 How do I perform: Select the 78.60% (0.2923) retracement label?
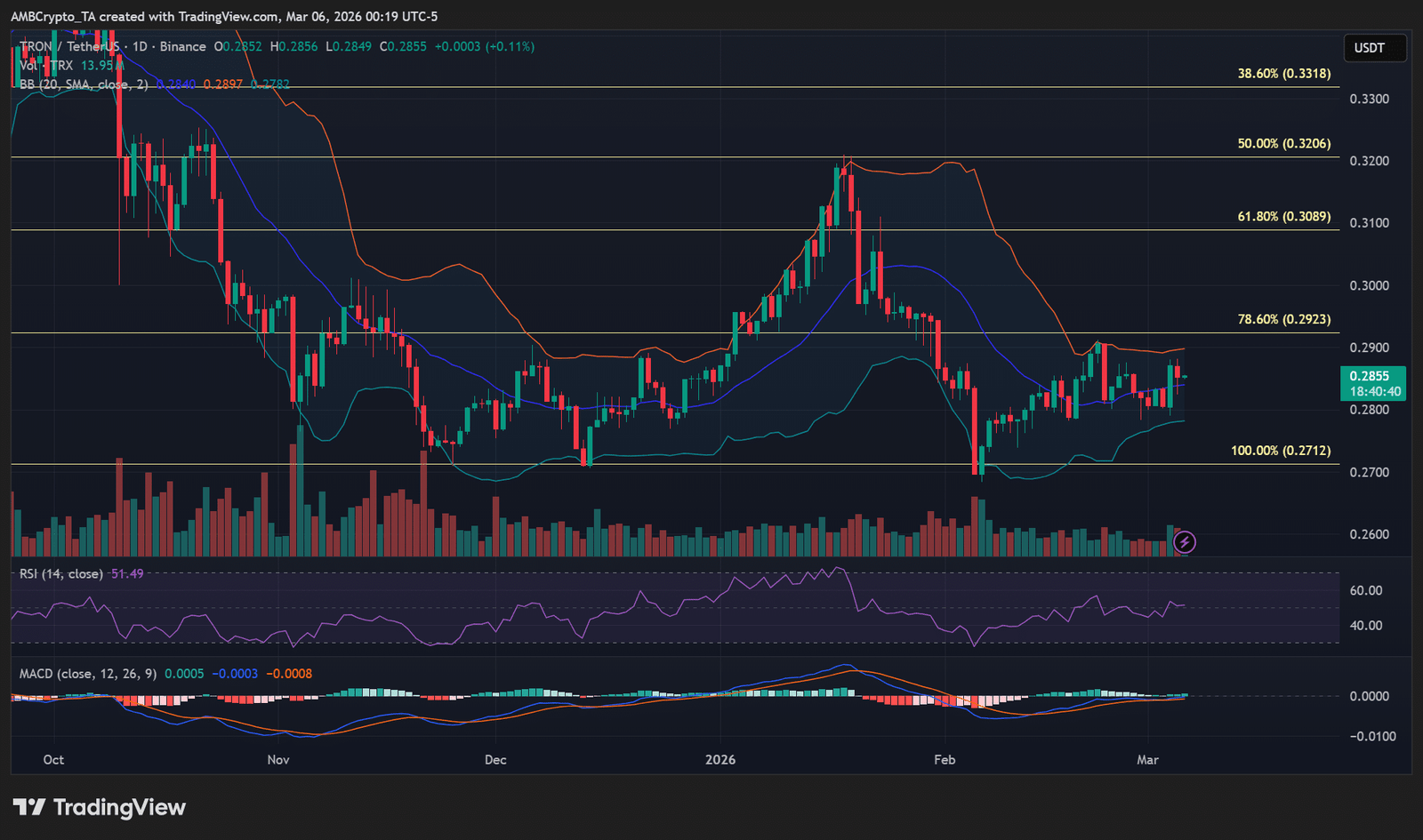pyautogui.click(x=1283, y=319)
